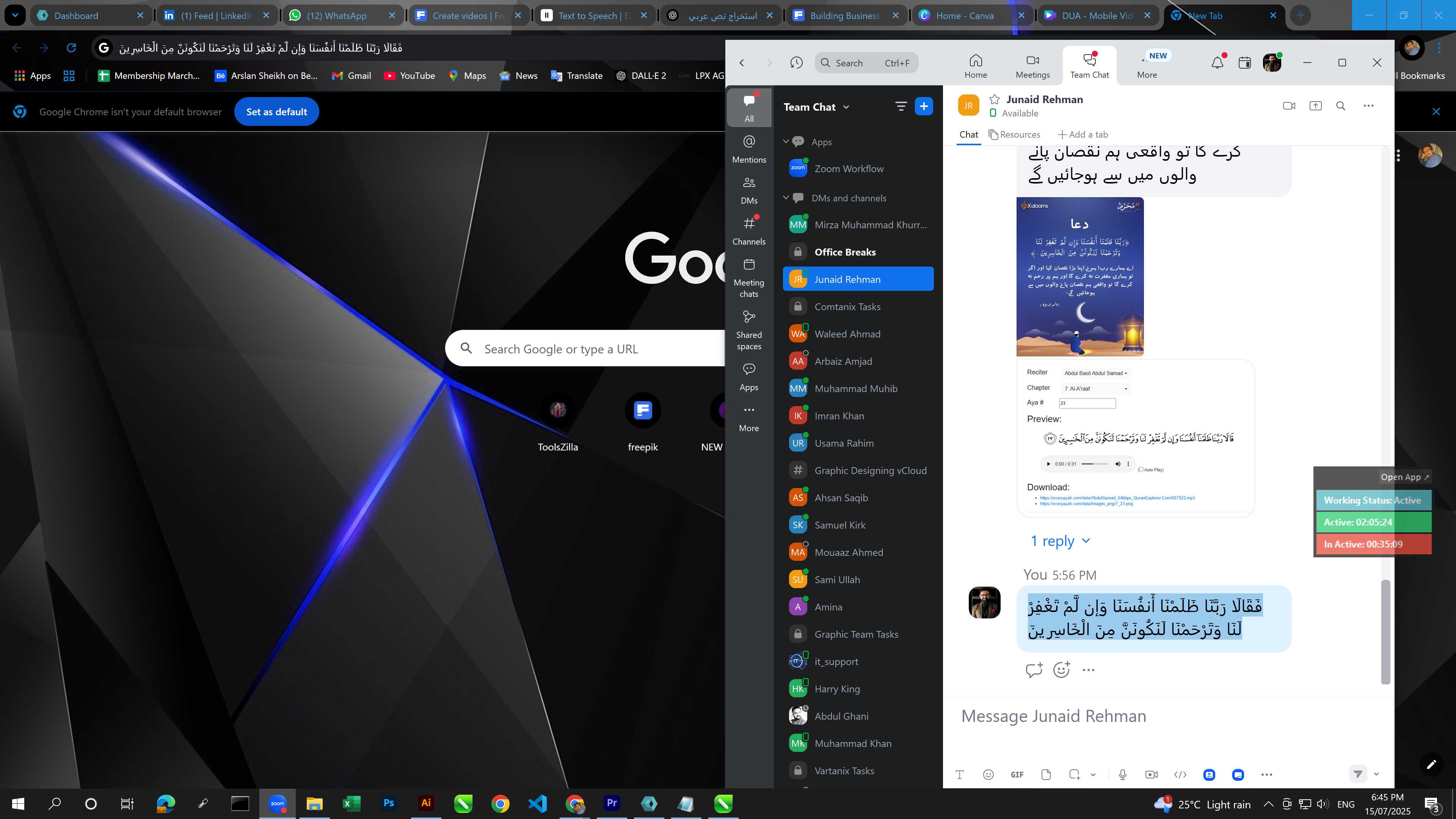
Task: Open More in the Zoom left sidebar
Action: [x=749, y=418]
